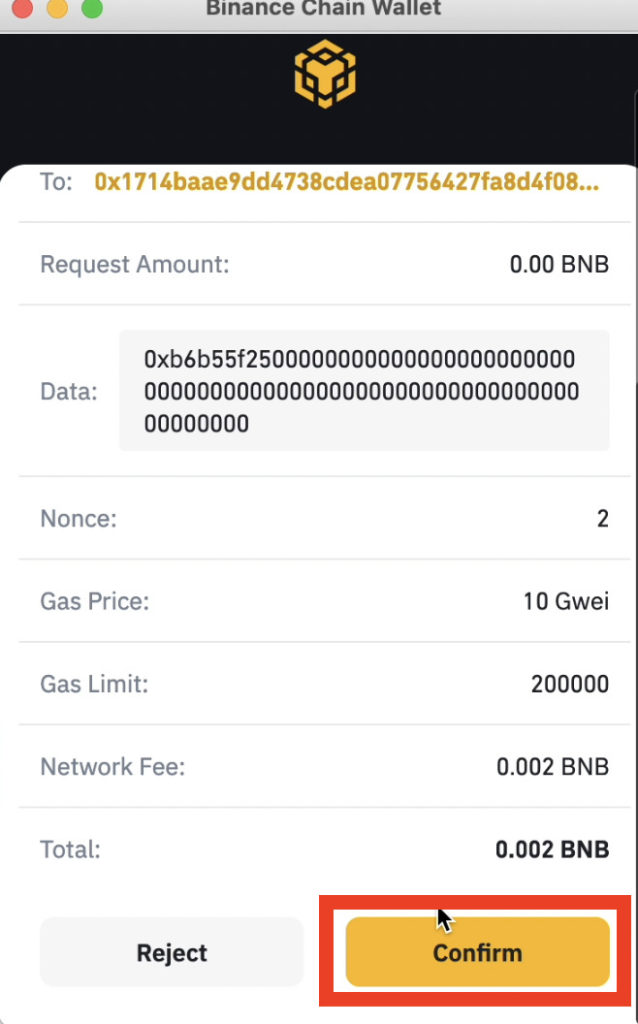
Task: Reject the transaction request
Action: click(x=172, y=952)
